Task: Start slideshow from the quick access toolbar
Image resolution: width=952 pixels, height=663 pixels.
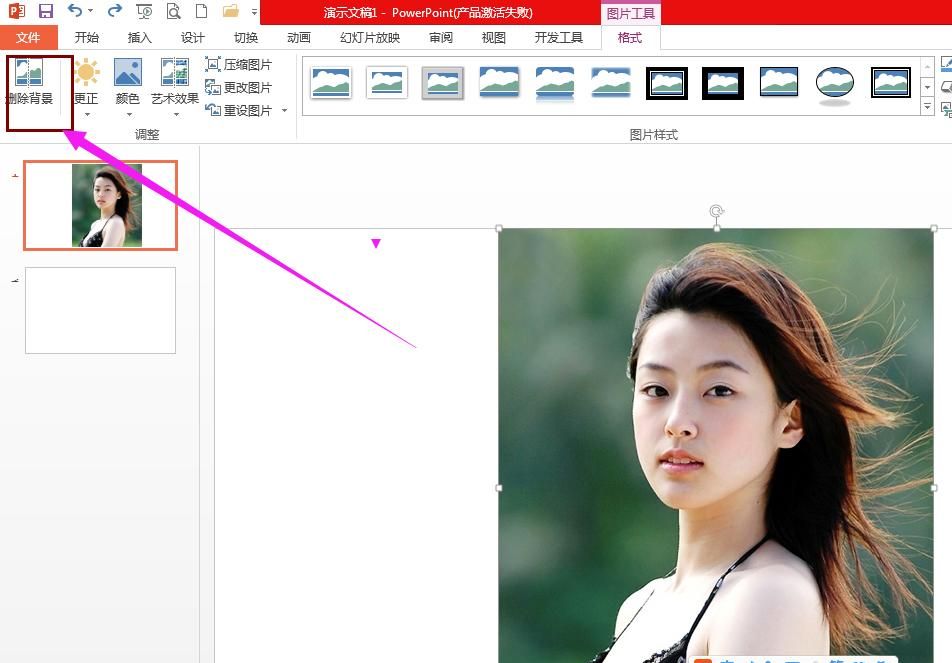Action: click(x=144, y=12)
